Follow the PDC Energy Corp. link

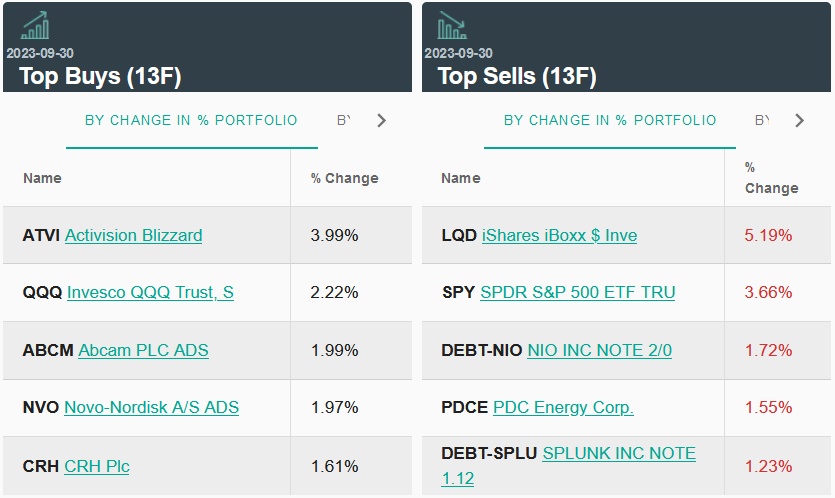(x=562, y=407)
